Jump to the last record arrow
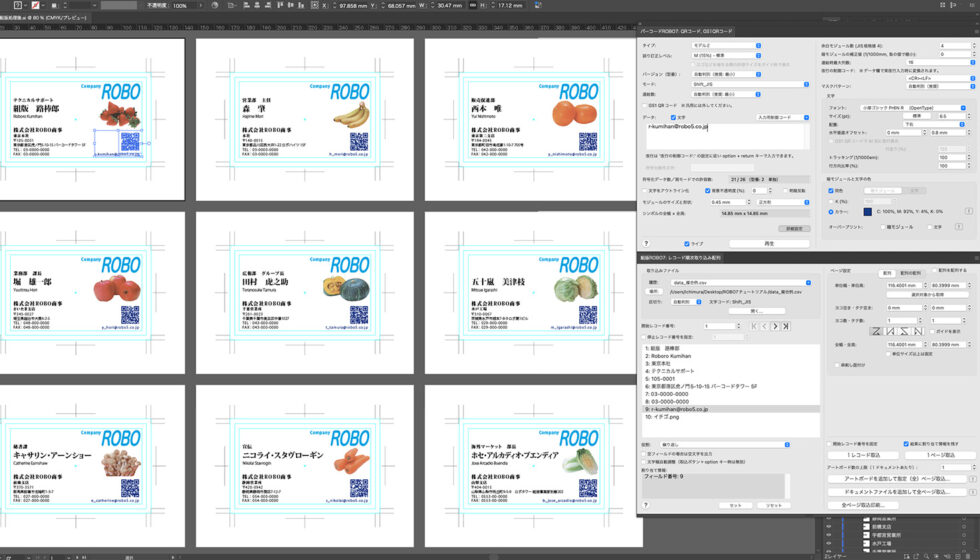The image size is (980, 560). (786, 326)
